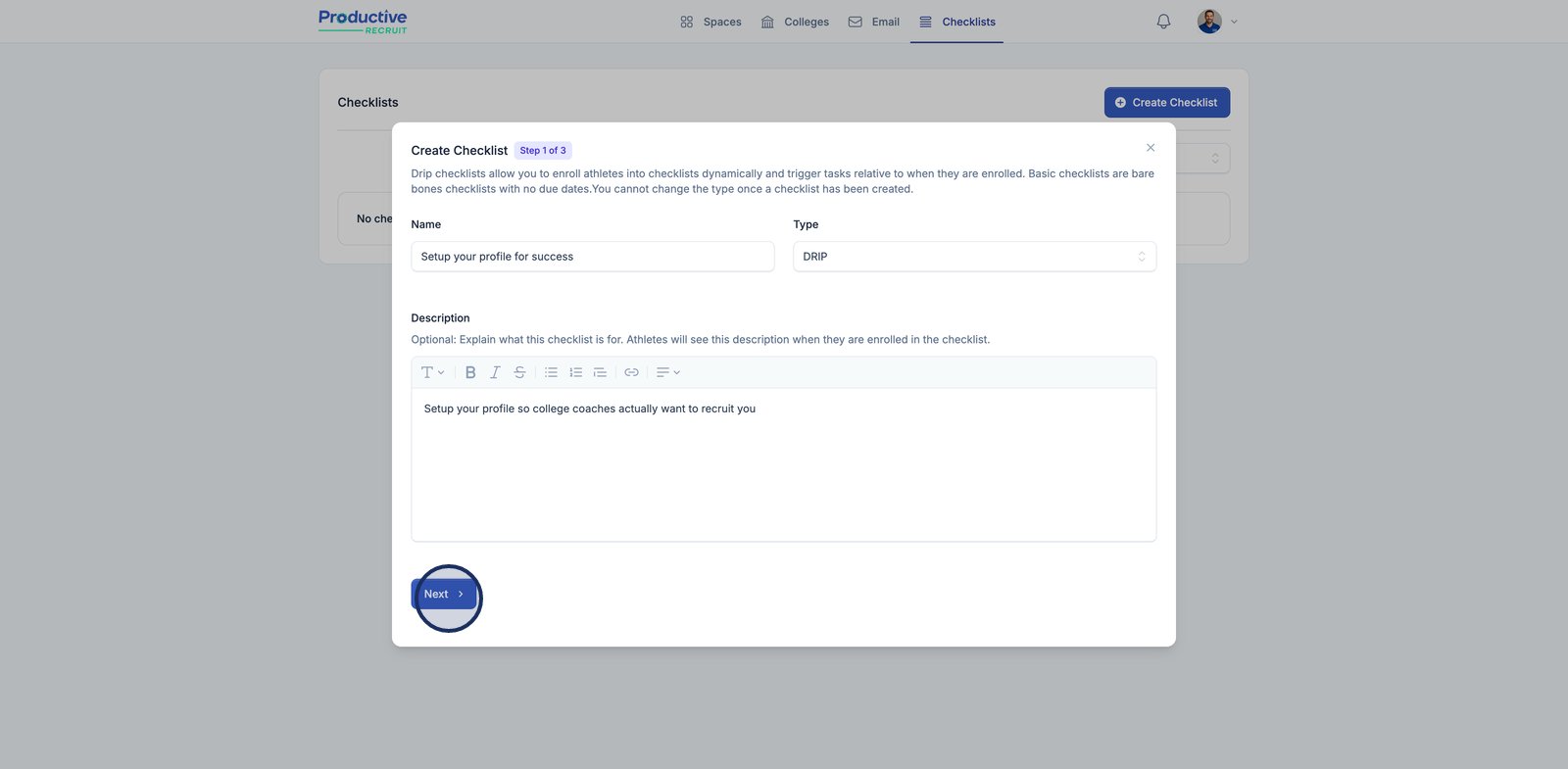1568x769 pixels.
Task: Click Next to continue to step 2
Action: [x=444, y=595]
